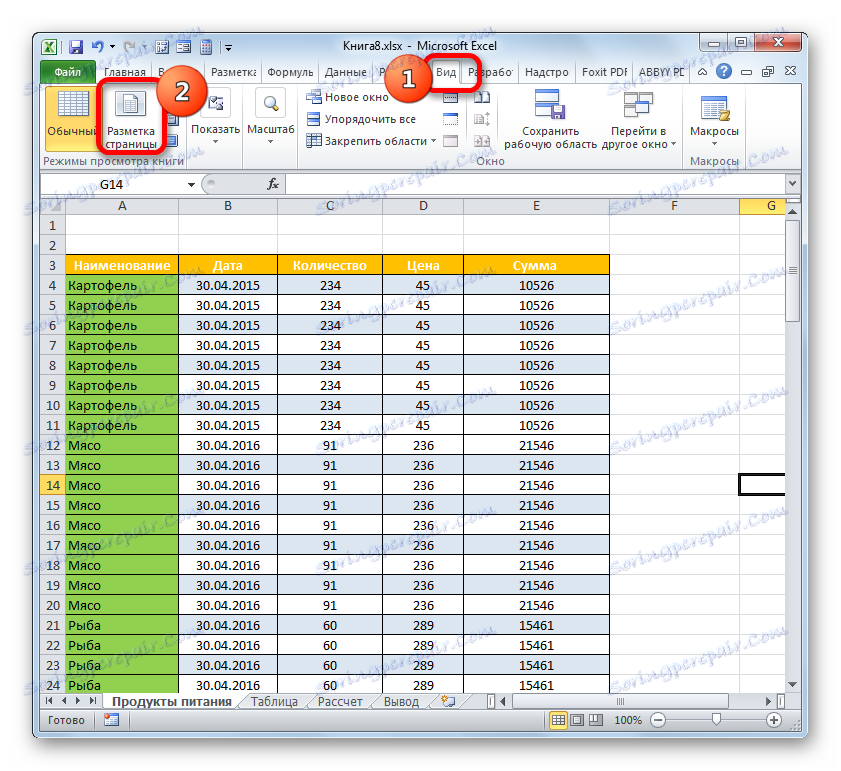Image resolution: width=841 pixels, height=771 pixels.
Task: Click the vertical scrollbar down arrow
Action: (792, 685)
